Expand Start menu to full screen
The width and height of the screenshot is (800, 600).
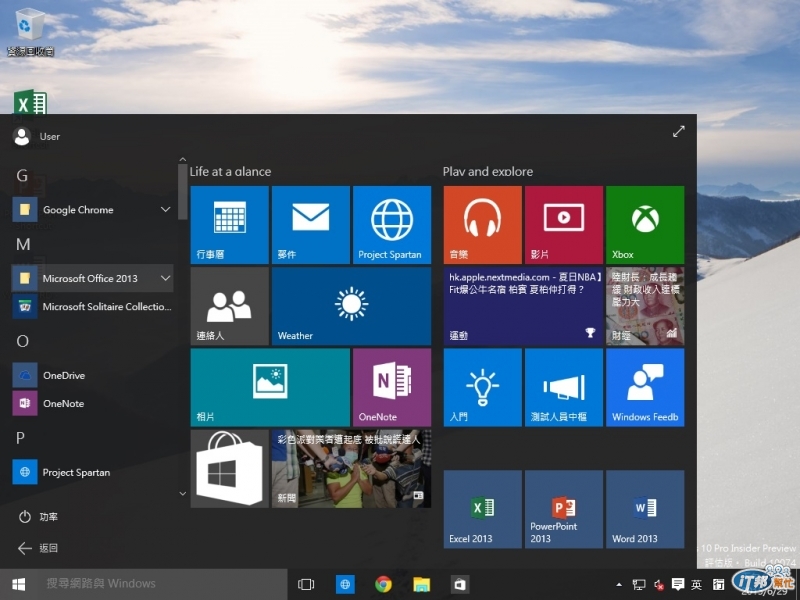click(x=679, y=132)
